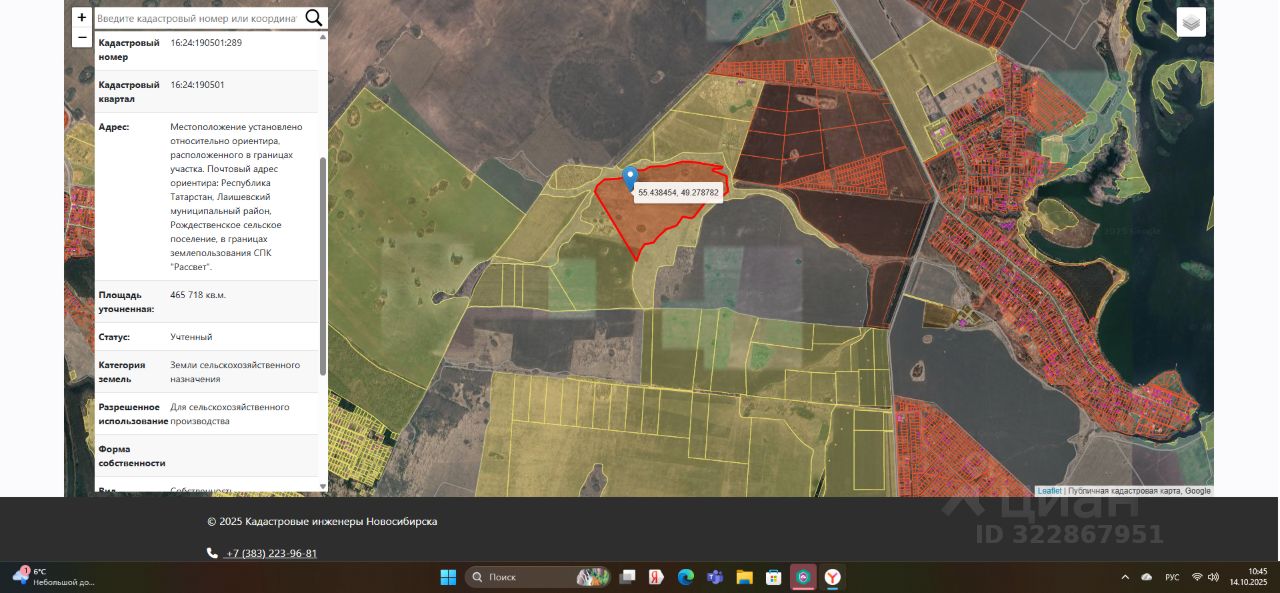Click the cadastral number search field
The width and height of the screenshot is (1280, 593).
tap(196, 18)
